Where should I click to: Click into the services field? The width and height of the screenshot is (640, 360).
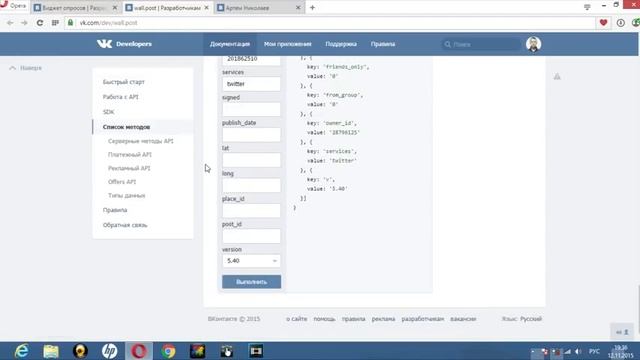(x=251, y=84)
